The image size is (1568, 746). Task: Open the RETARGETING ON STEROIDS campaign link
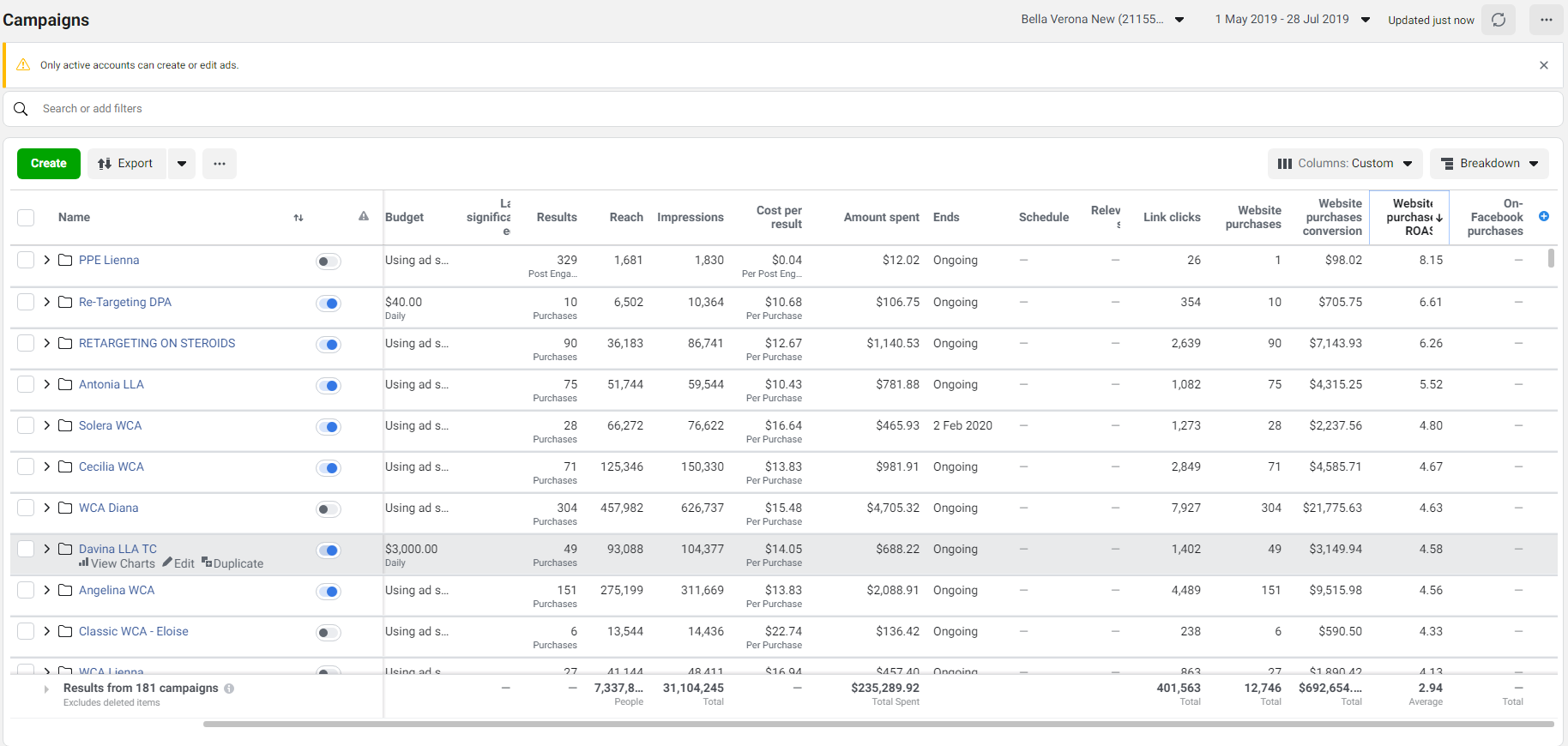pos(157,343)
